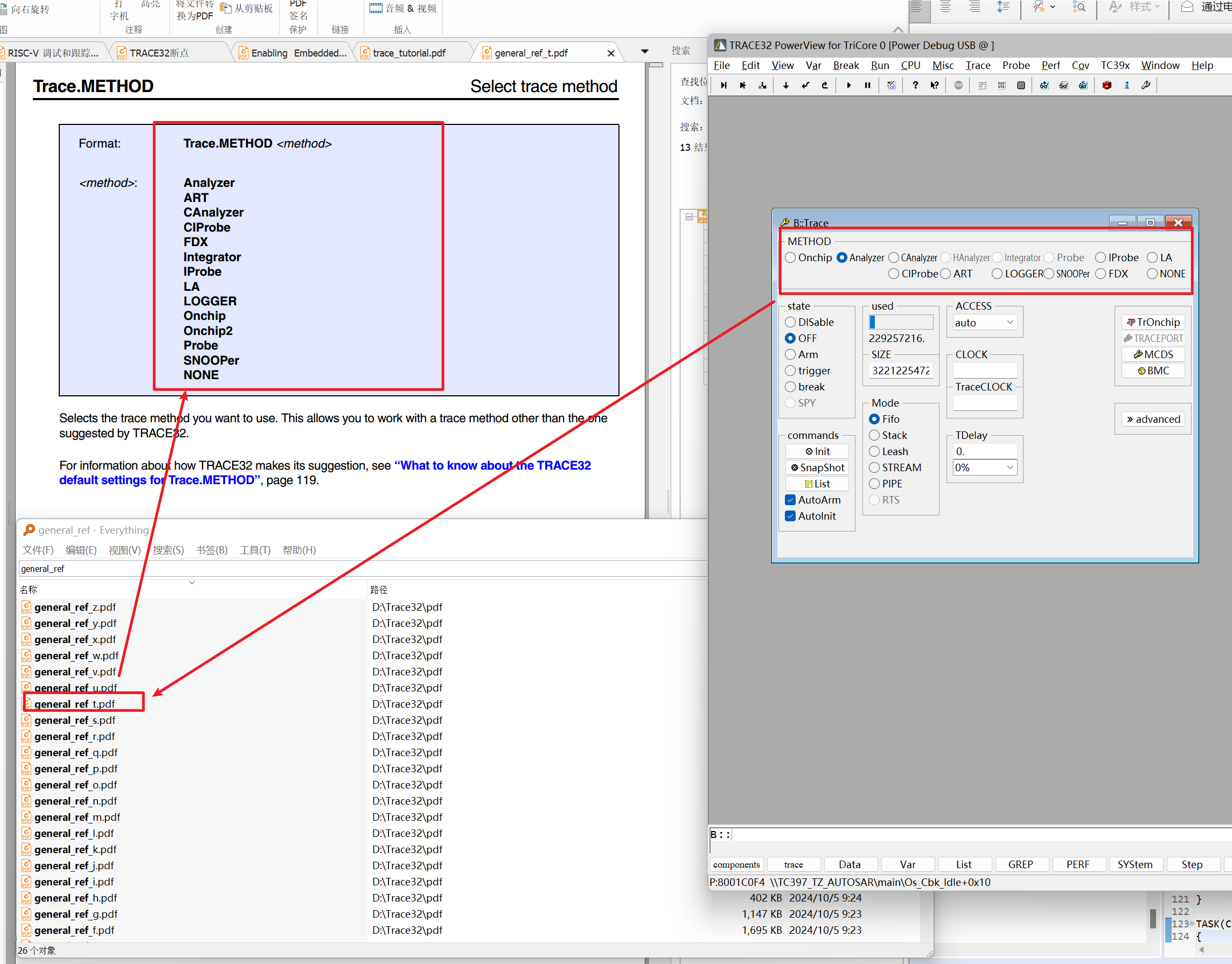This screenshot has height=964, width=1232.
Task: Switch to the trace_tutorial.pdf tab
Action: tap(409, 53)
